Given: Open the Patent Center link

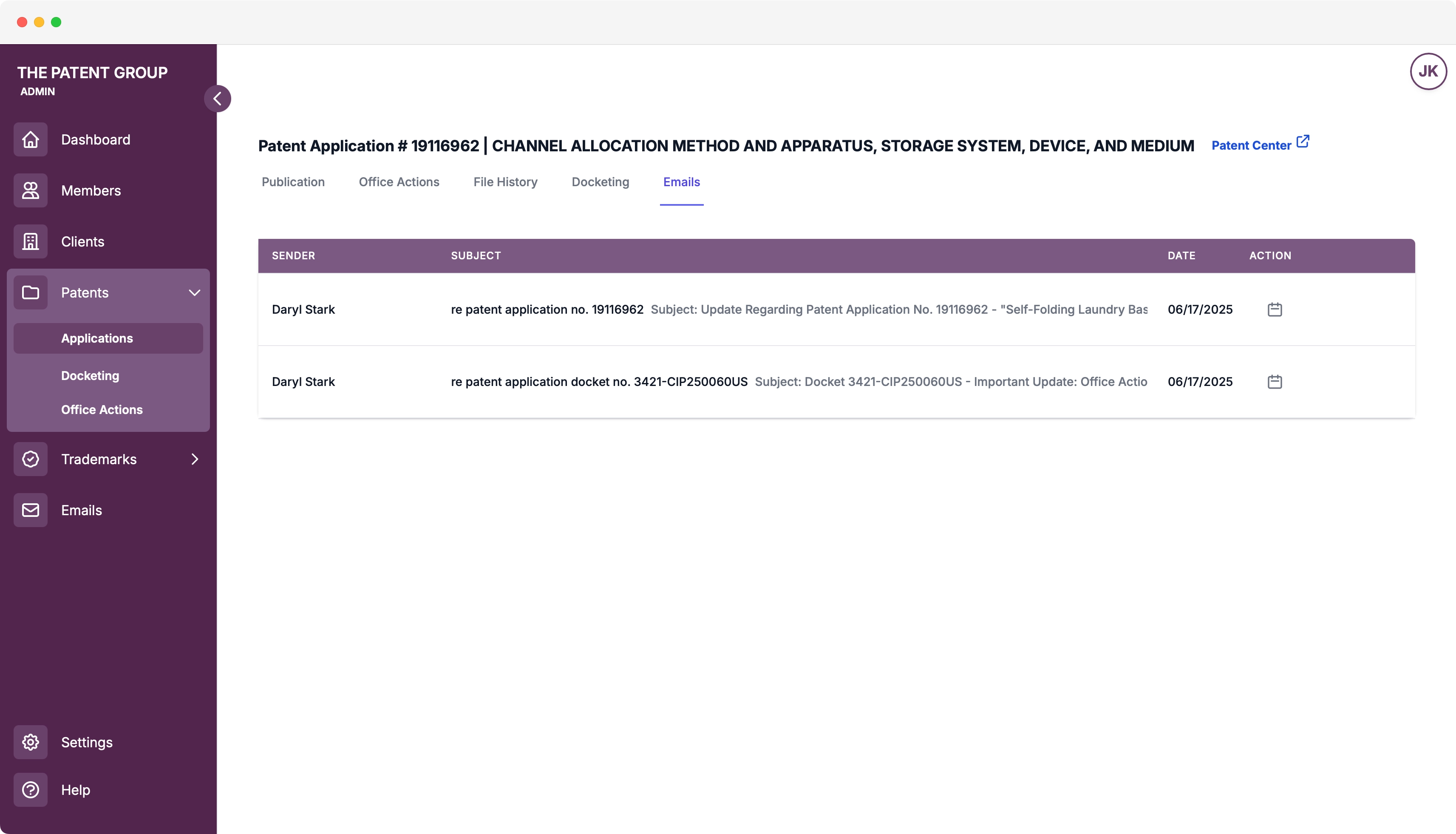Looking at the screenshot, I should tap(1251, 145).
